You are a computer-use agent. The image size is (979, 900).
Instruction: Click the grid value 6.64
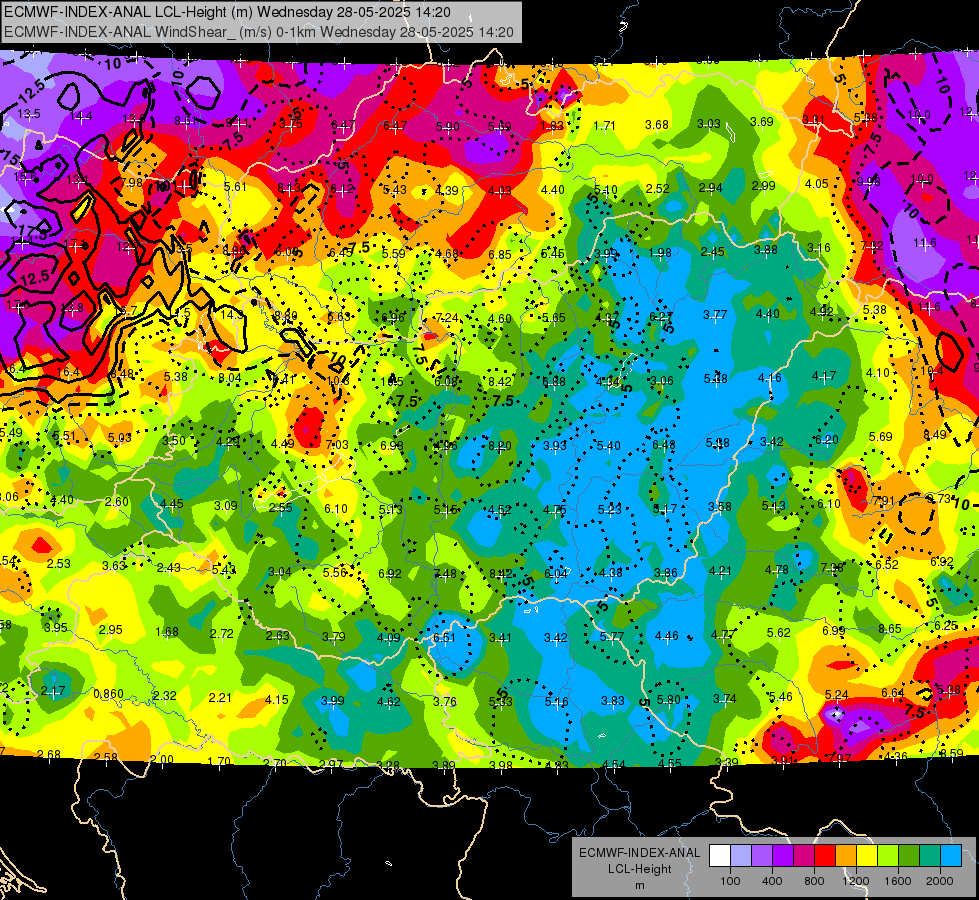893,693
